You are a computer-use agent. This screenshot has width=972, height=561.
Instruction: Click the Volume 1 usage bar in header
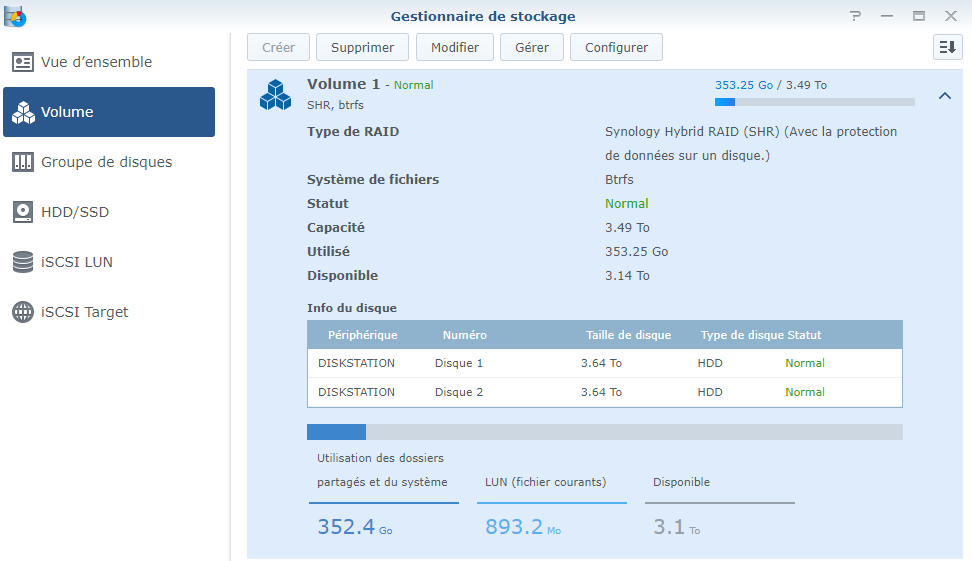point(814,102)
